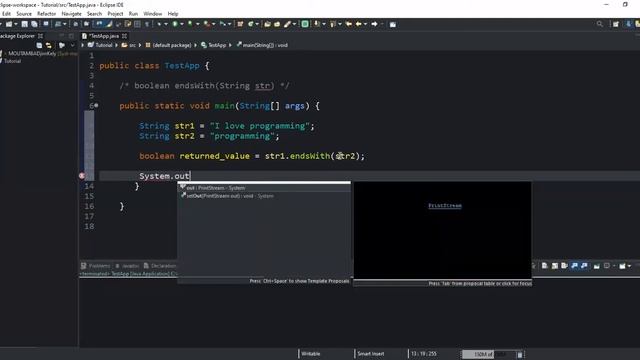Open the Edit menu
The image size is (640, 360).
[x=7, y=14]
